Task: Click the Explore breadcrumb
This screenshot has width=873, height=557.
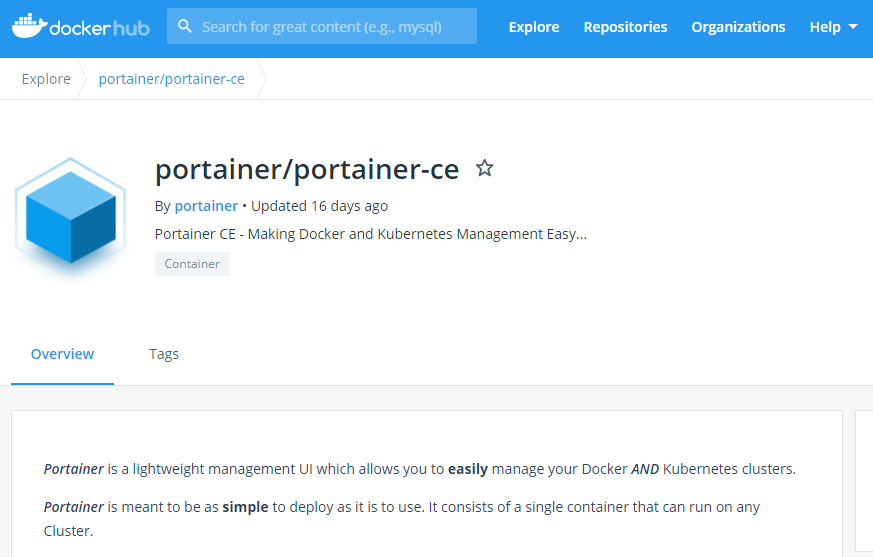Action: pos(46,79)
